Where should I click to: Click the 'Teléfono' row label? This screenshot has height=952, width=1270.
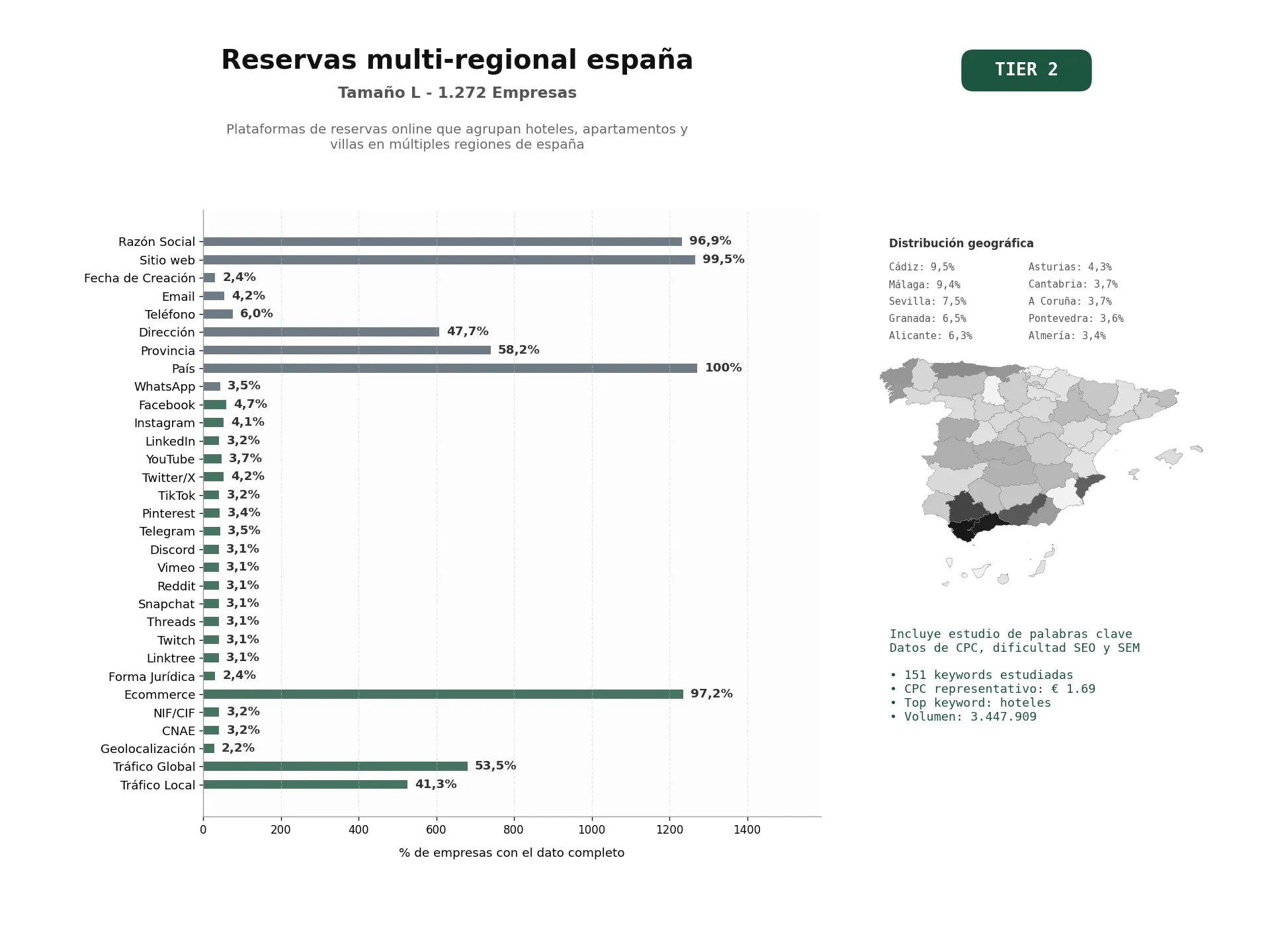(x=170, y=314)
